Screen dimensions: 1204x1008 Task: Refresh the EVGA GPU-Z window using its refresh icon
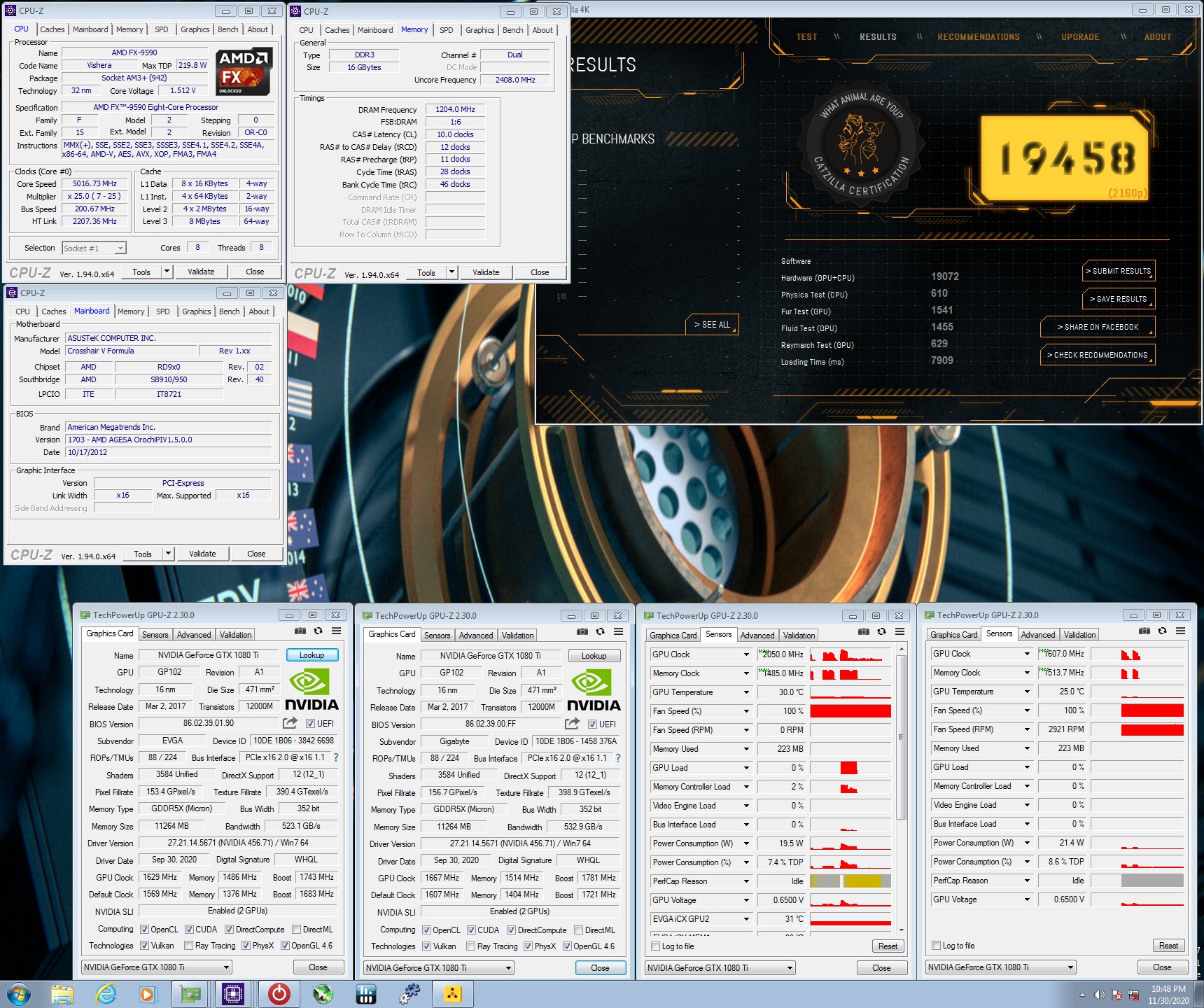pyautogui.click(x=318, y=631)
